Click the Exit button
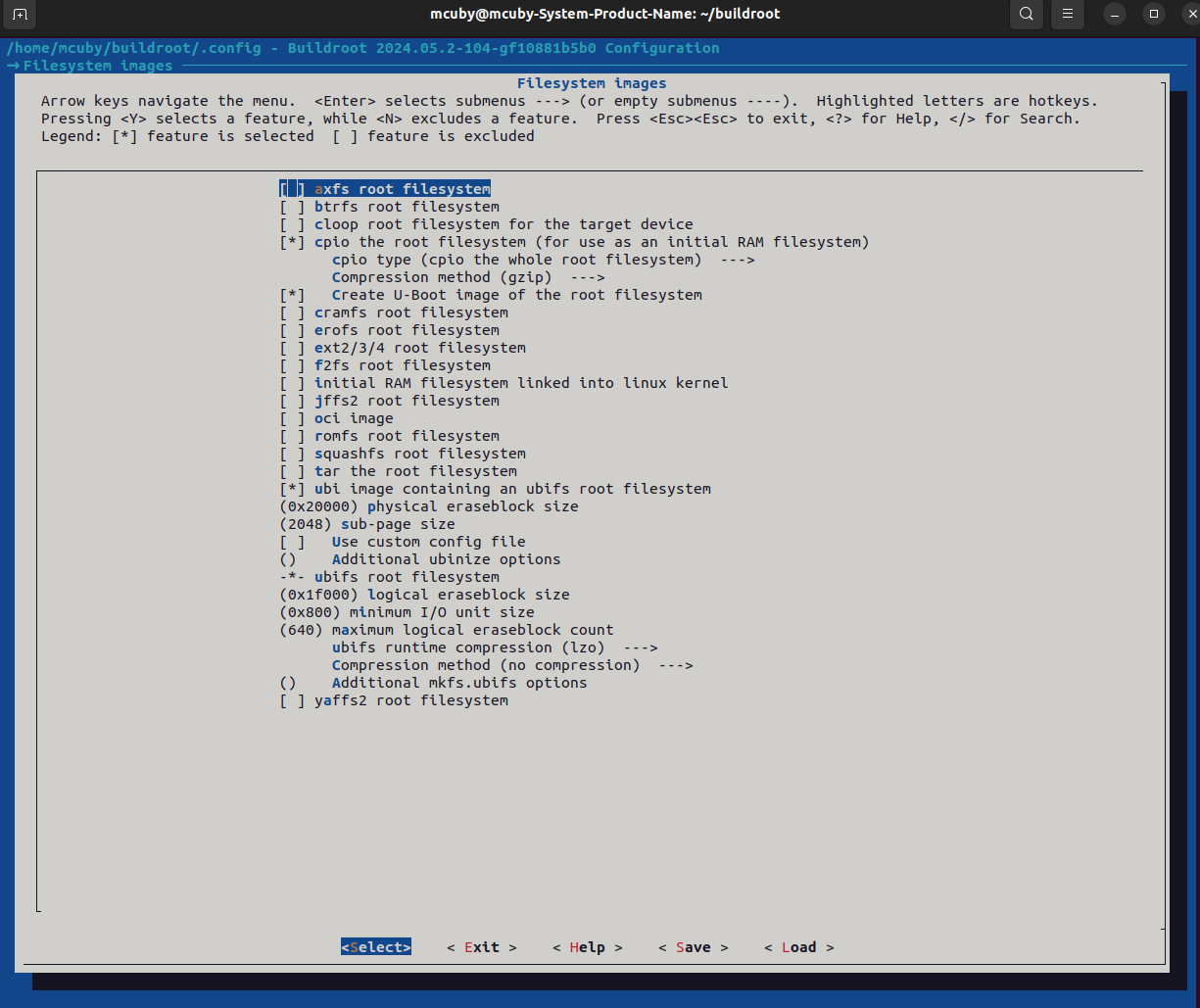 click(482, 947)
